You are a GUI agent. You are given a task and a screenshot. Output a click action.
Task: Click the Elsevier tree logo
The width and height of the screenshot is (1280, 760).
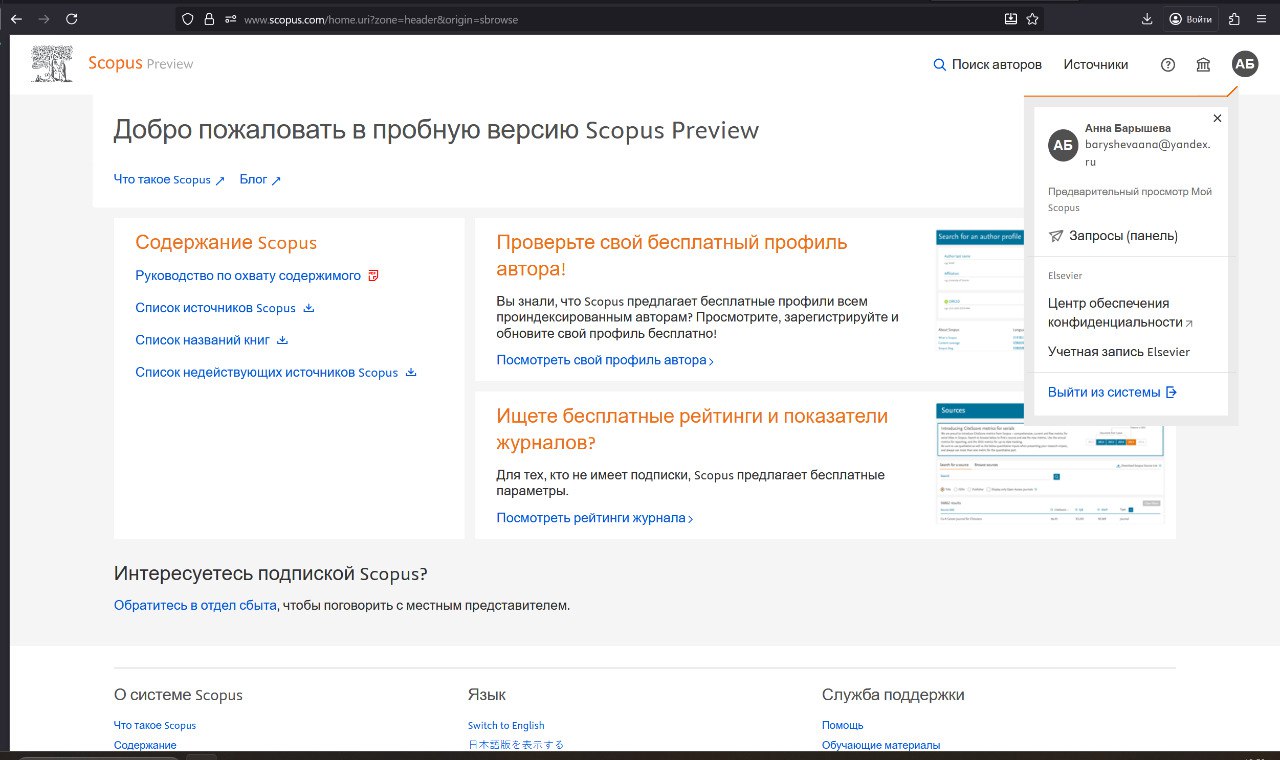click(50, 63)
